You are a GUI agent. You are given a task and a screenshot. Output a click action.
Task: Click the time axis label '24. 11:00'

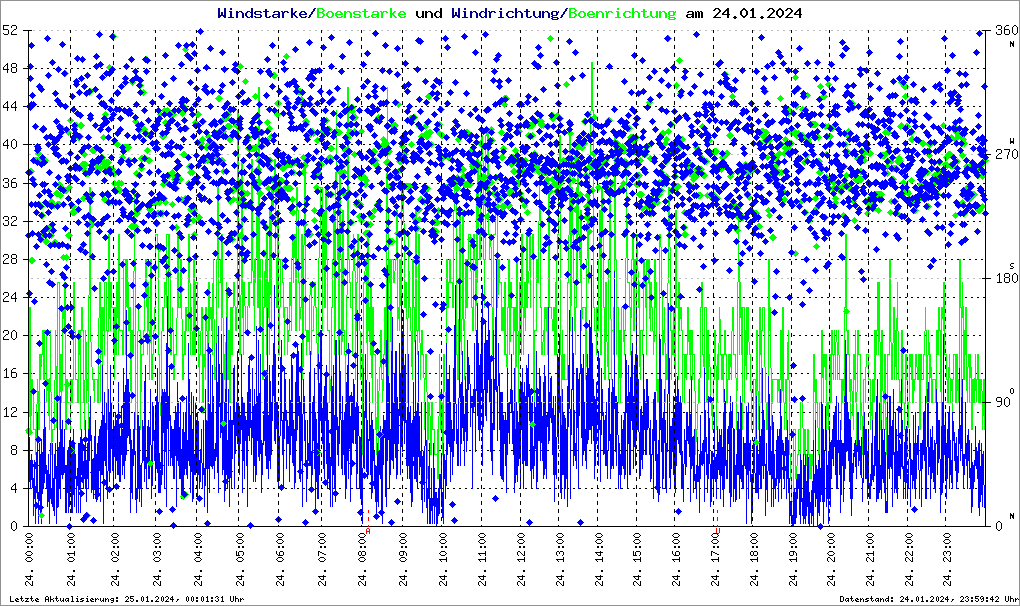482,559
